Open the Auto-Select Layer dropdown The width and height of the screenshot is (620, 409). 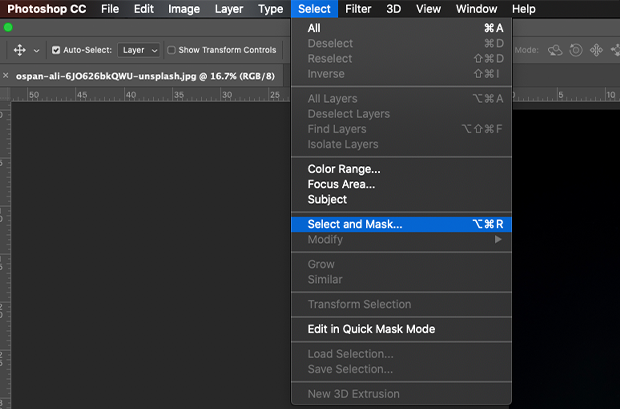point(139,50)
